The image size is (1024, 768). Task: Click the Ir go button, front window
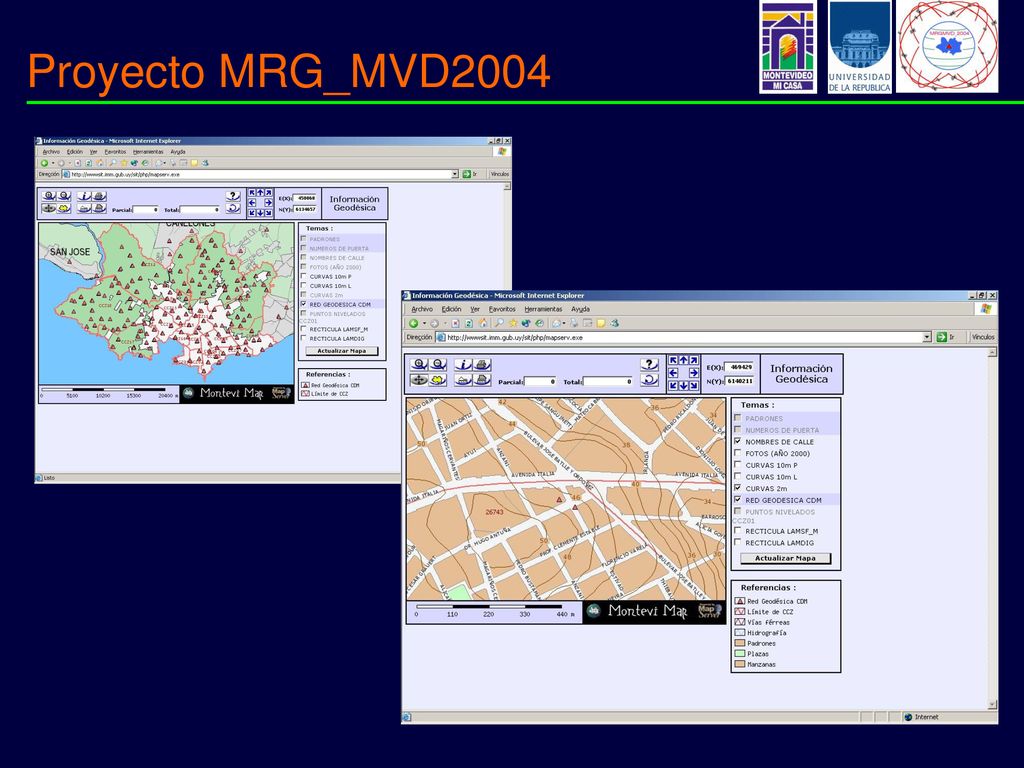click(946, 337)
